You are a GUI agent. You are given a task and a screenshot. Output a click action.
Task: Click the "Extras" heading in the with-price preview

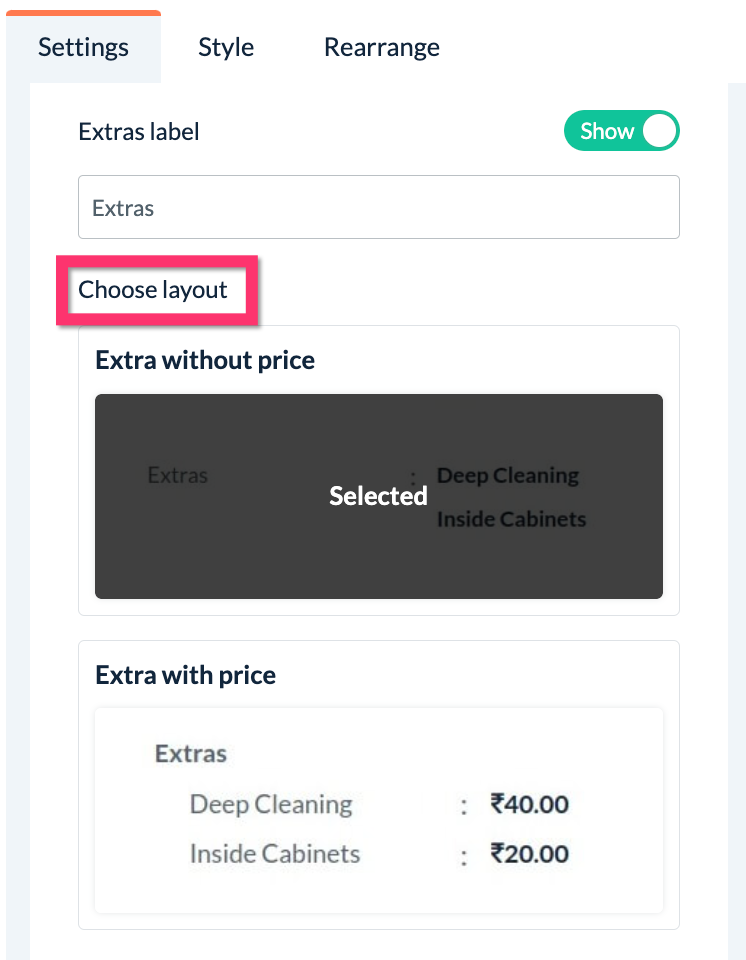click(191, 753)
